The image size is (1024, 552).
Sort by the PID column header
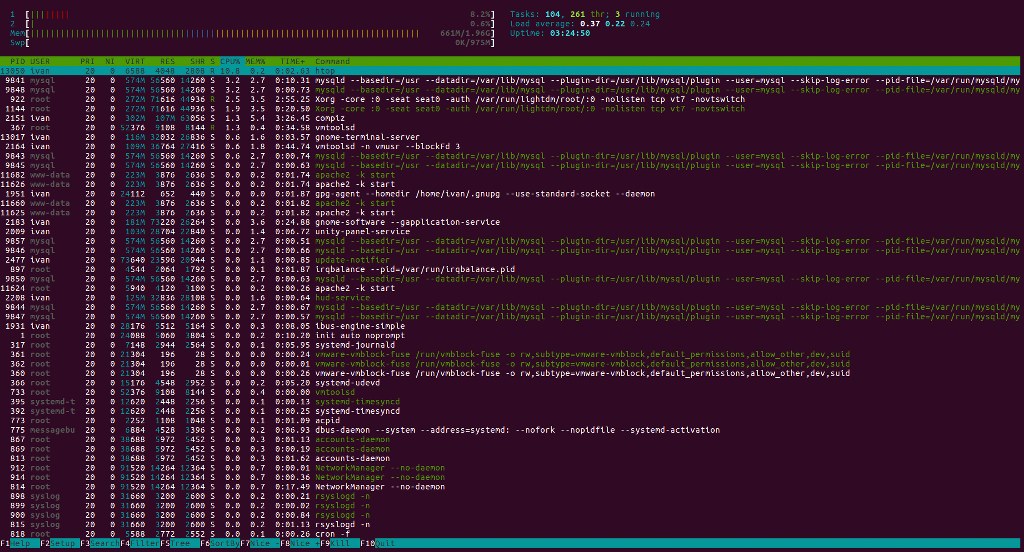point(18,61)
